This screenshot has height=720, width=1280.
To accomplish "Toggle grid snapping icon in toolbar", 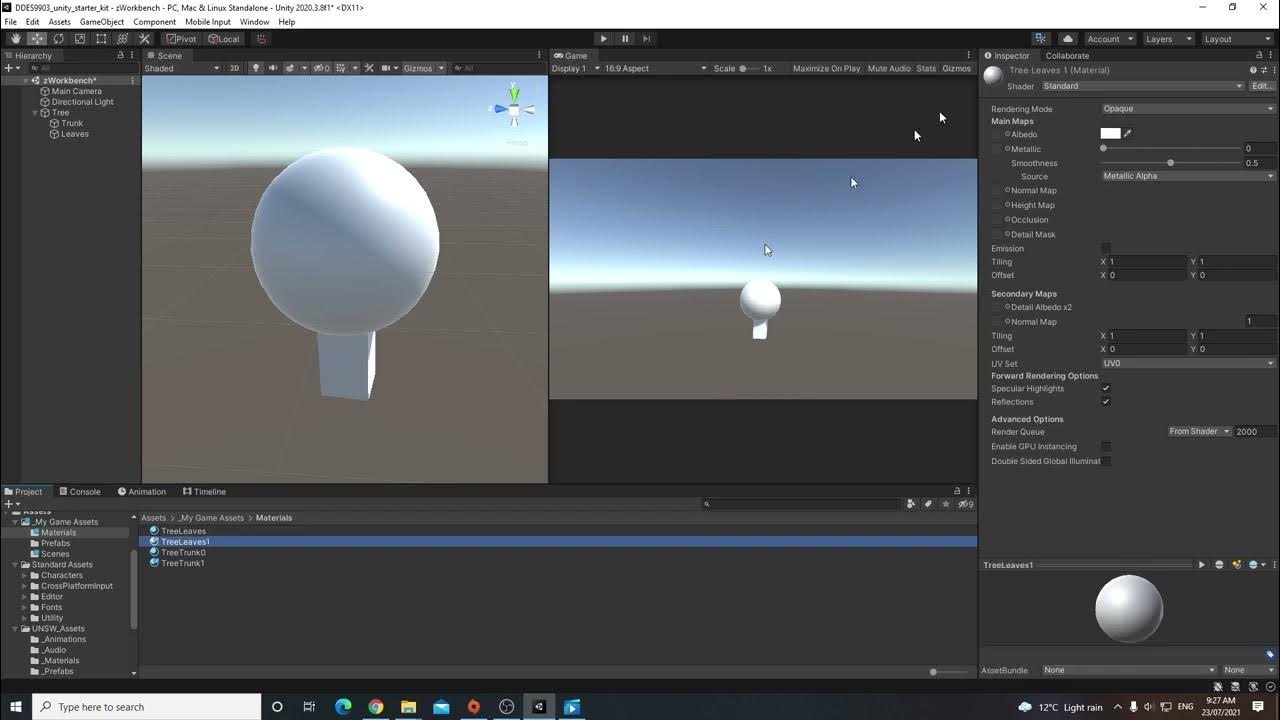I will pos(261,39).
